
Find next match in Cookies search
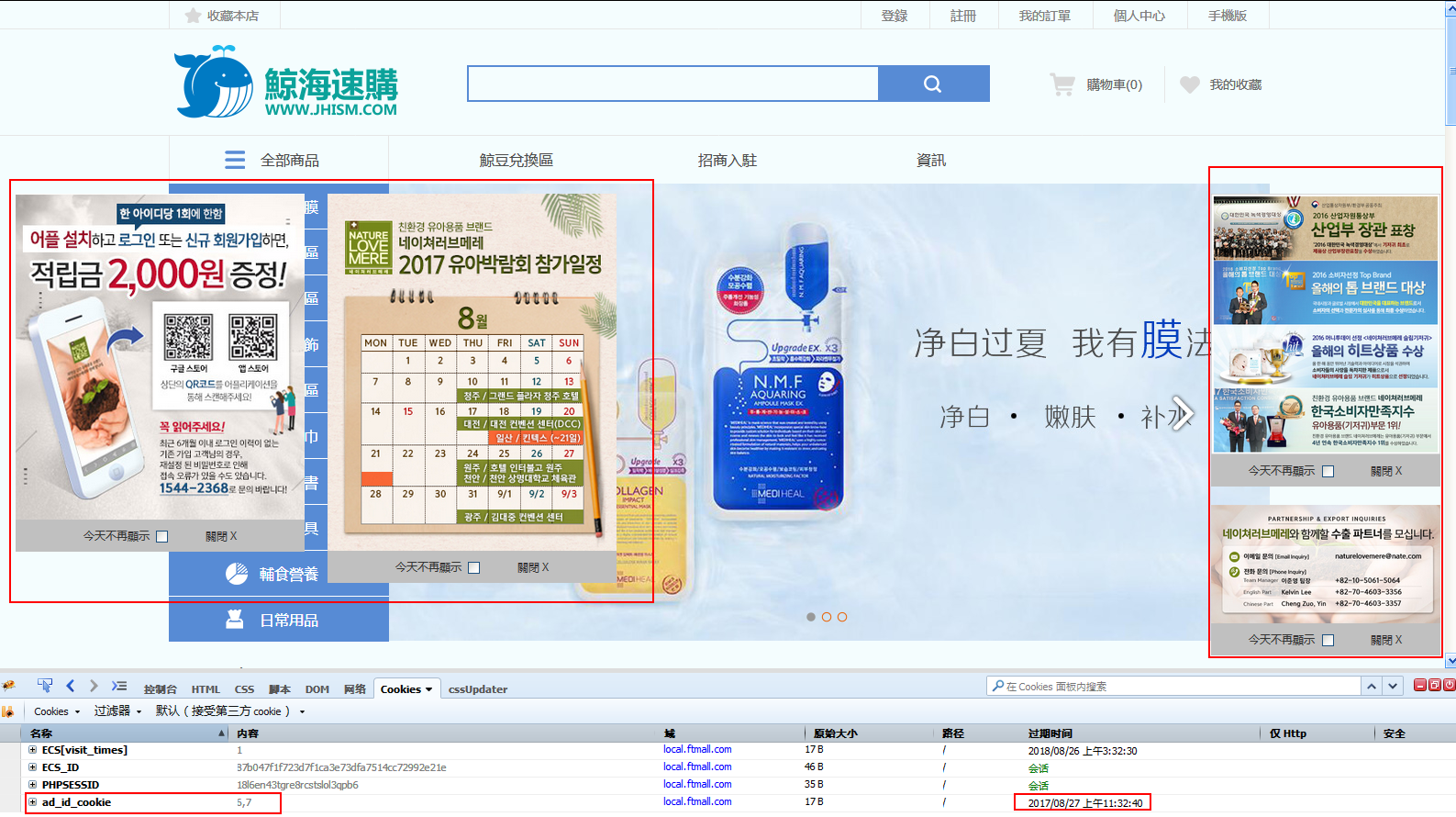[x=1393, y=686]
